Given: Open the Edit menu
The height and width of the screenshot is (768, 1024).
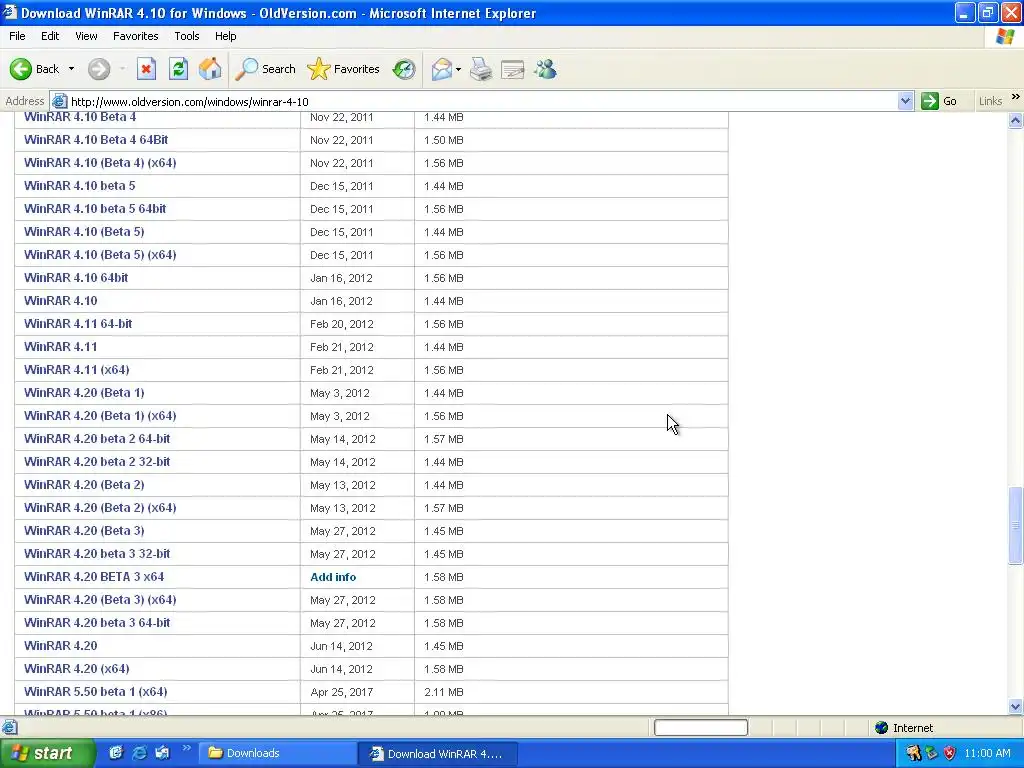Looking at the screenshot, I should 50,36.
